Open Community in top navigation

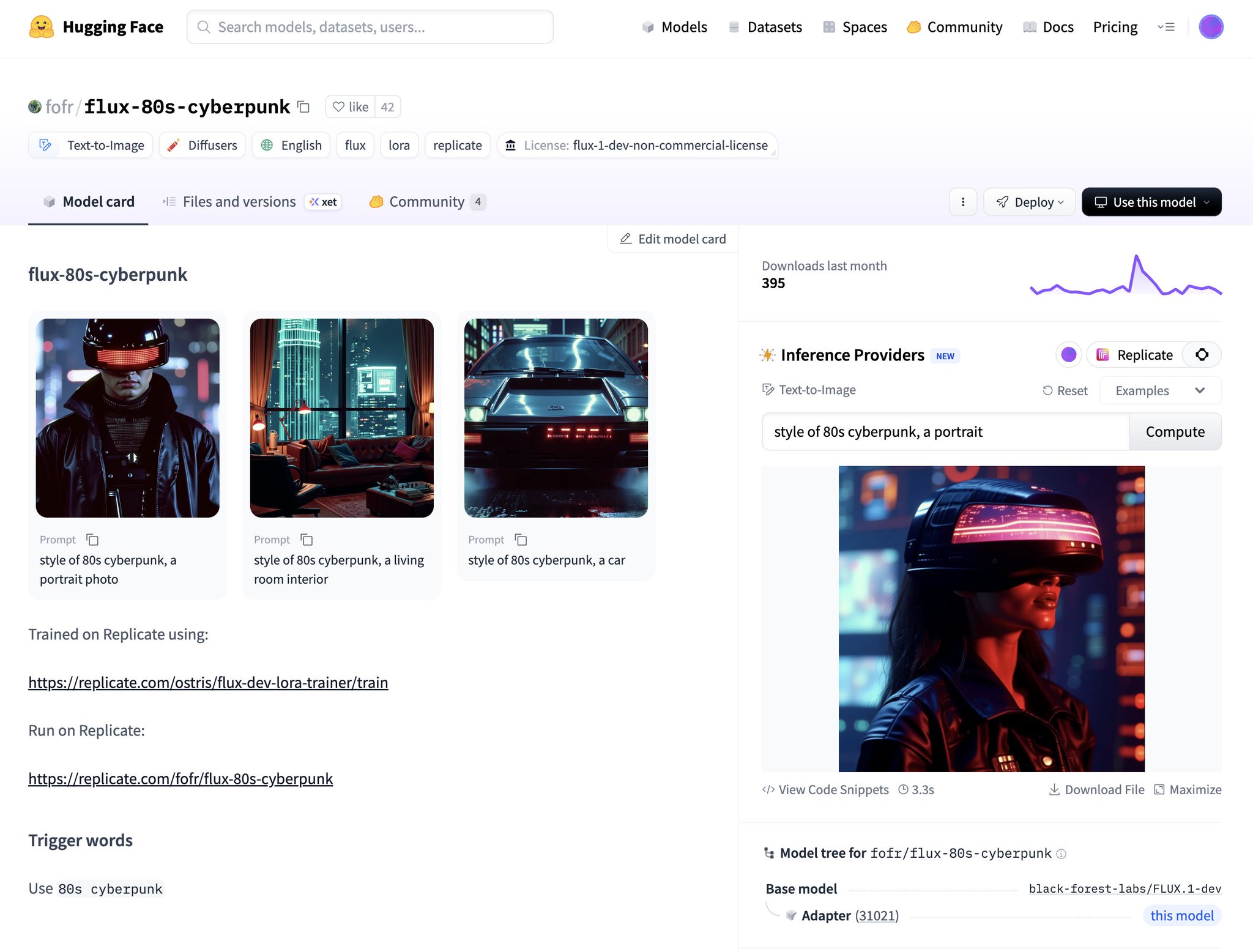click(954, 27)
